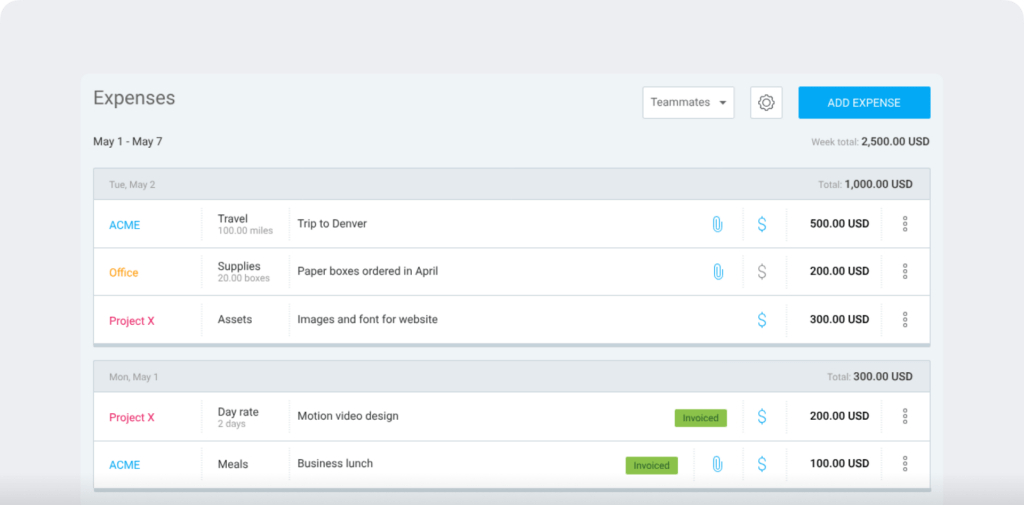Click the Trip to Denver description
This screenshot has width=1024, height=505.
(x=332, y=223)
